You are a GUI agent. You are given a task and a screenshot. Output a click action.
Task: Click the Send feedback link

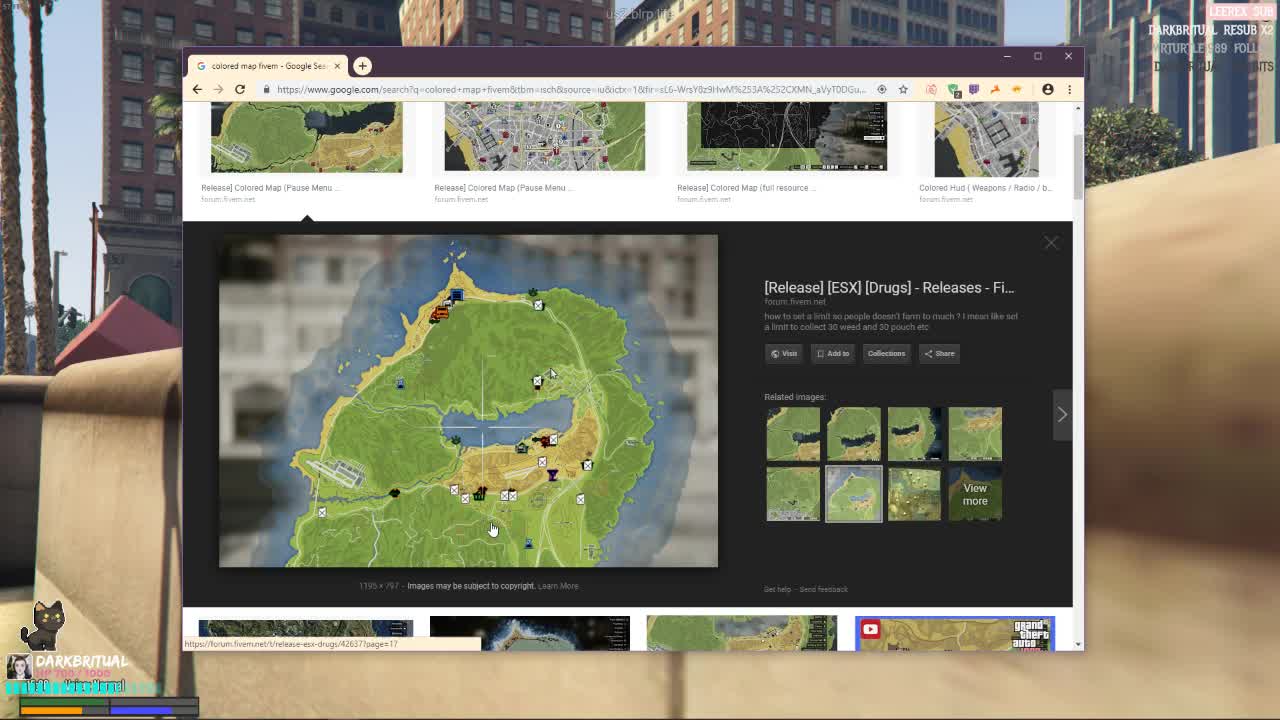click(x=823, y=589)
